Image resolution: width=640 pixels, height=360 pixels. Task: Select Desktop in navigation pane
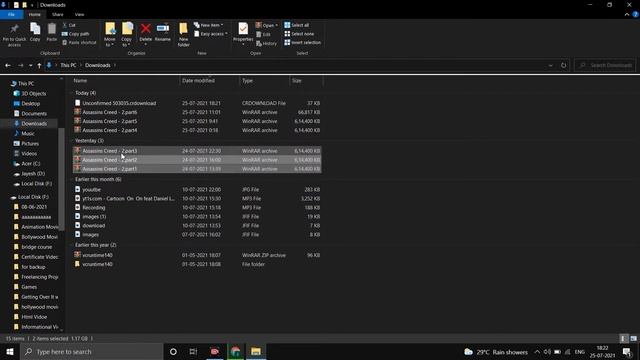click(31, 104)
